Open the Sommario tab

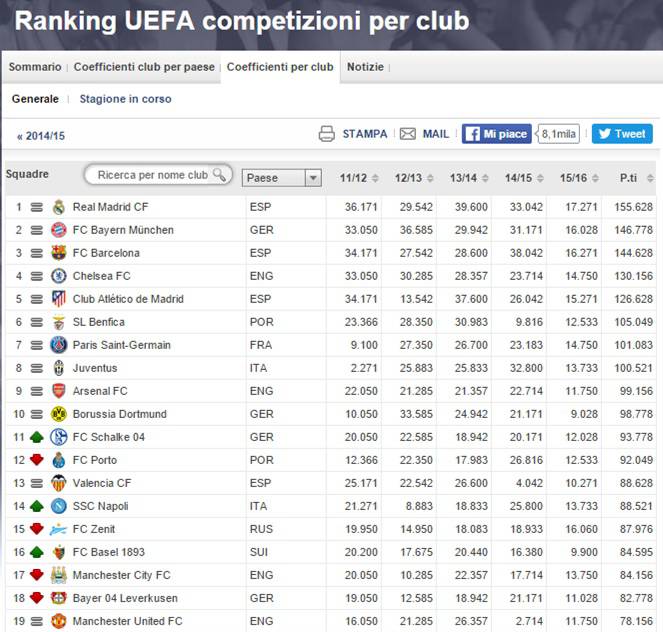click(x=35, y=67)
